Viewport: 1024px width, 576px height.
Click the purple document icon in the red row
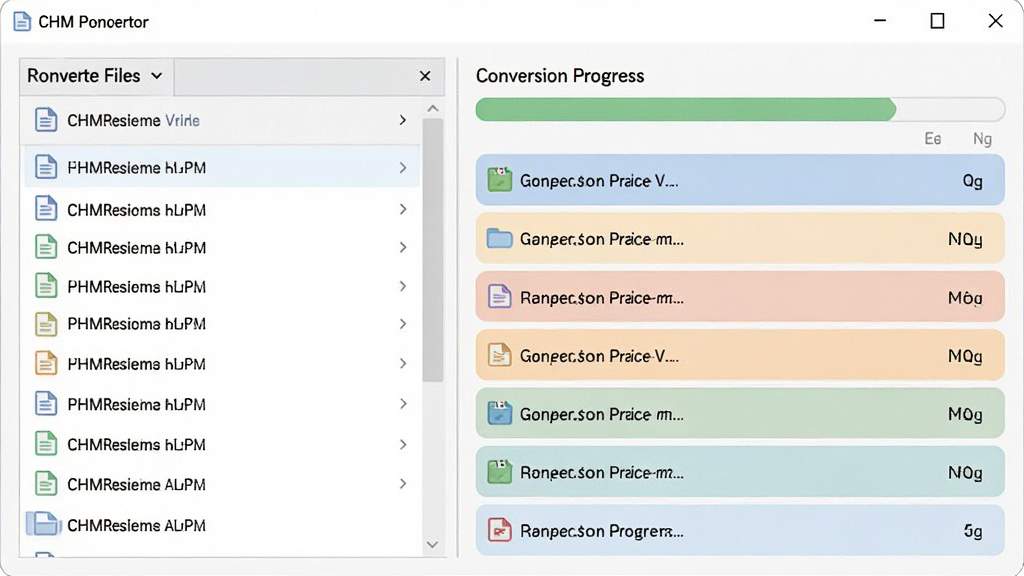coord(500,297)
